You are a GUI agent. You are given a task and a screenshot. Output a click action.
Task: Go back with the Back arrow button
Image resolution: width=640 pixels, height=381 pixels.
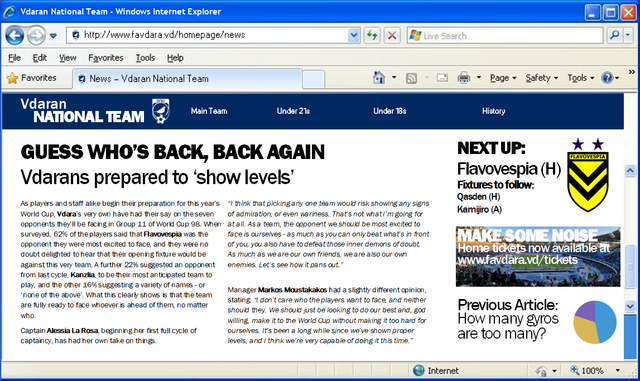15,36
